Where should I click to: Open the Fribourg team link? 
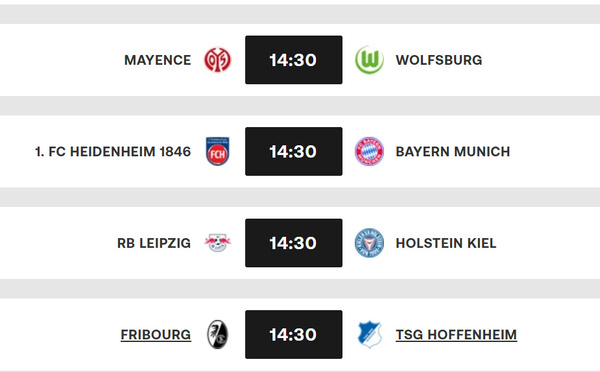coord(156,335)
